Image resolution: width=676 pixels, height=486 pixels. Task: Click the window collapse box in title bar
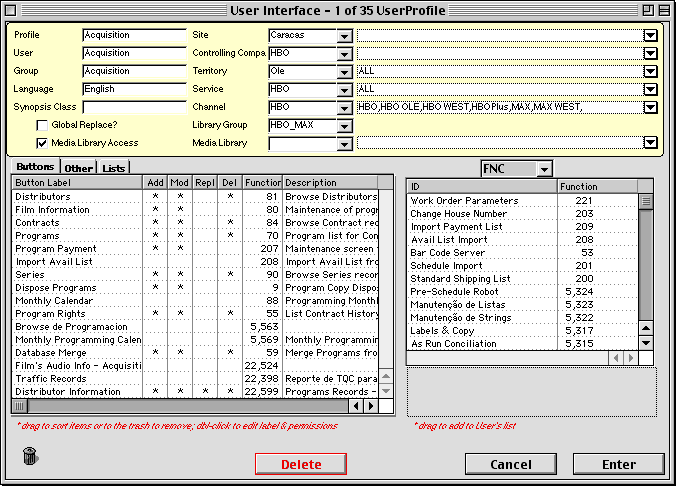point(664,10)
